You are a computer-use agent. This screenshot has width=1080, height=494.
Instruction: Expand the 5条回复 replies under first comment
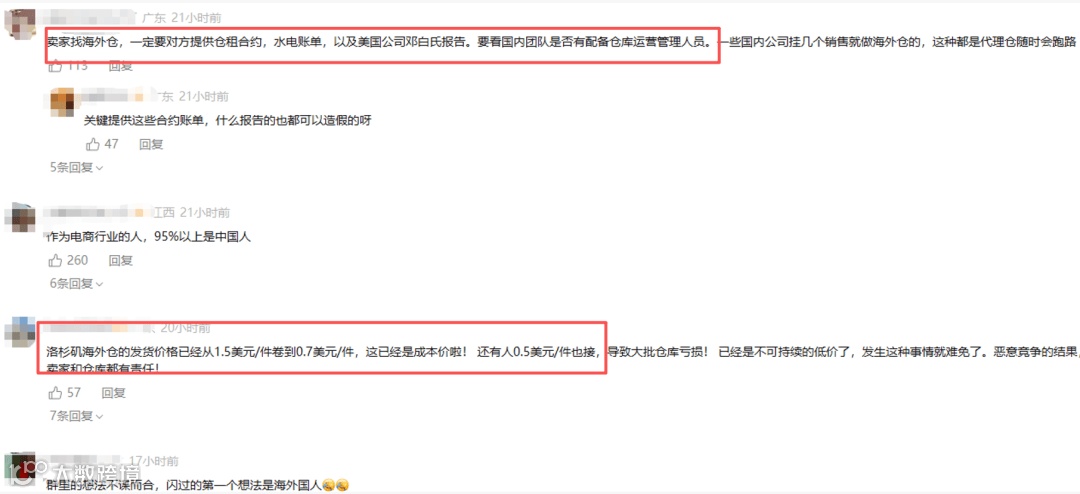(76, 167)
